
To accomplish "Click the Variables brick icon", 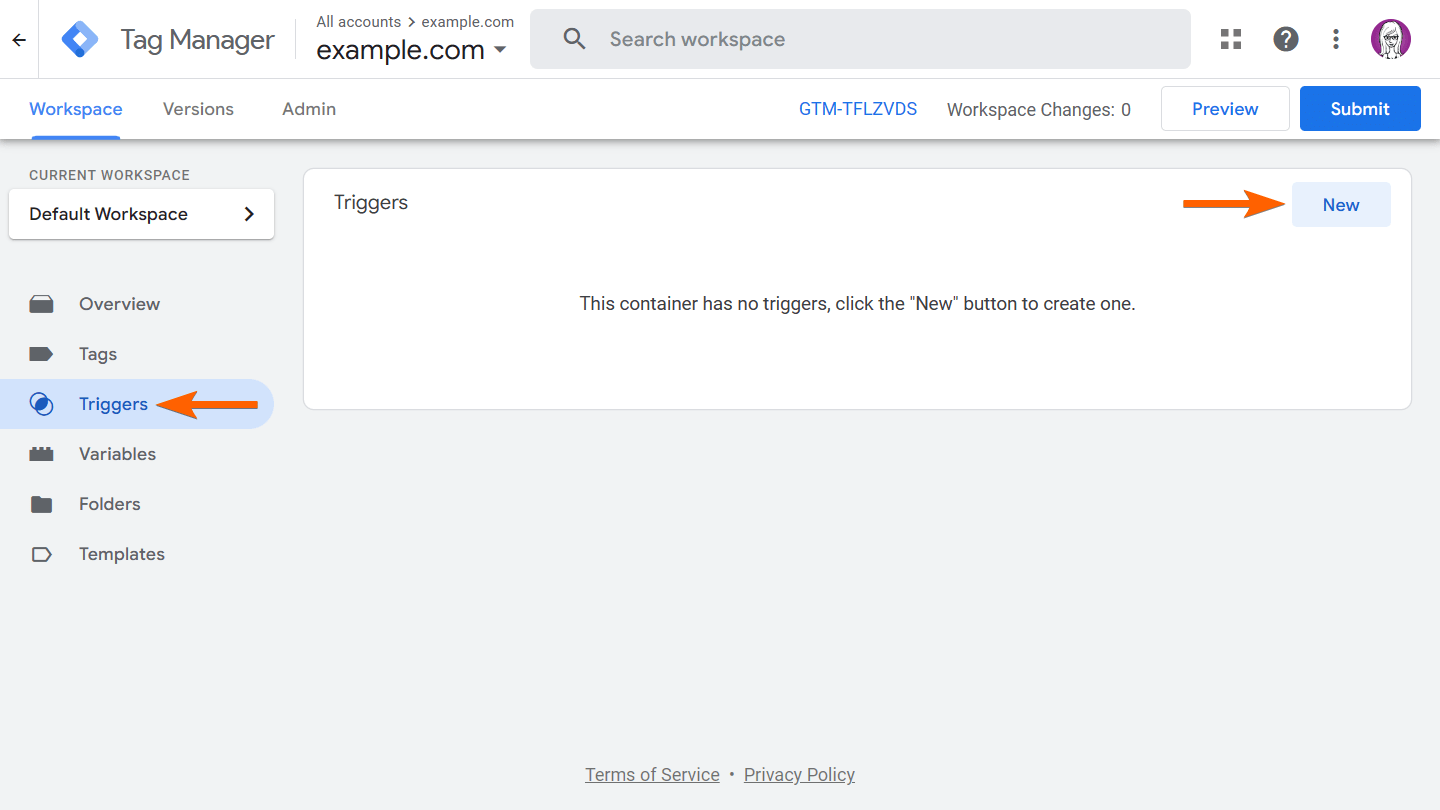I will [x=42, y=454].
